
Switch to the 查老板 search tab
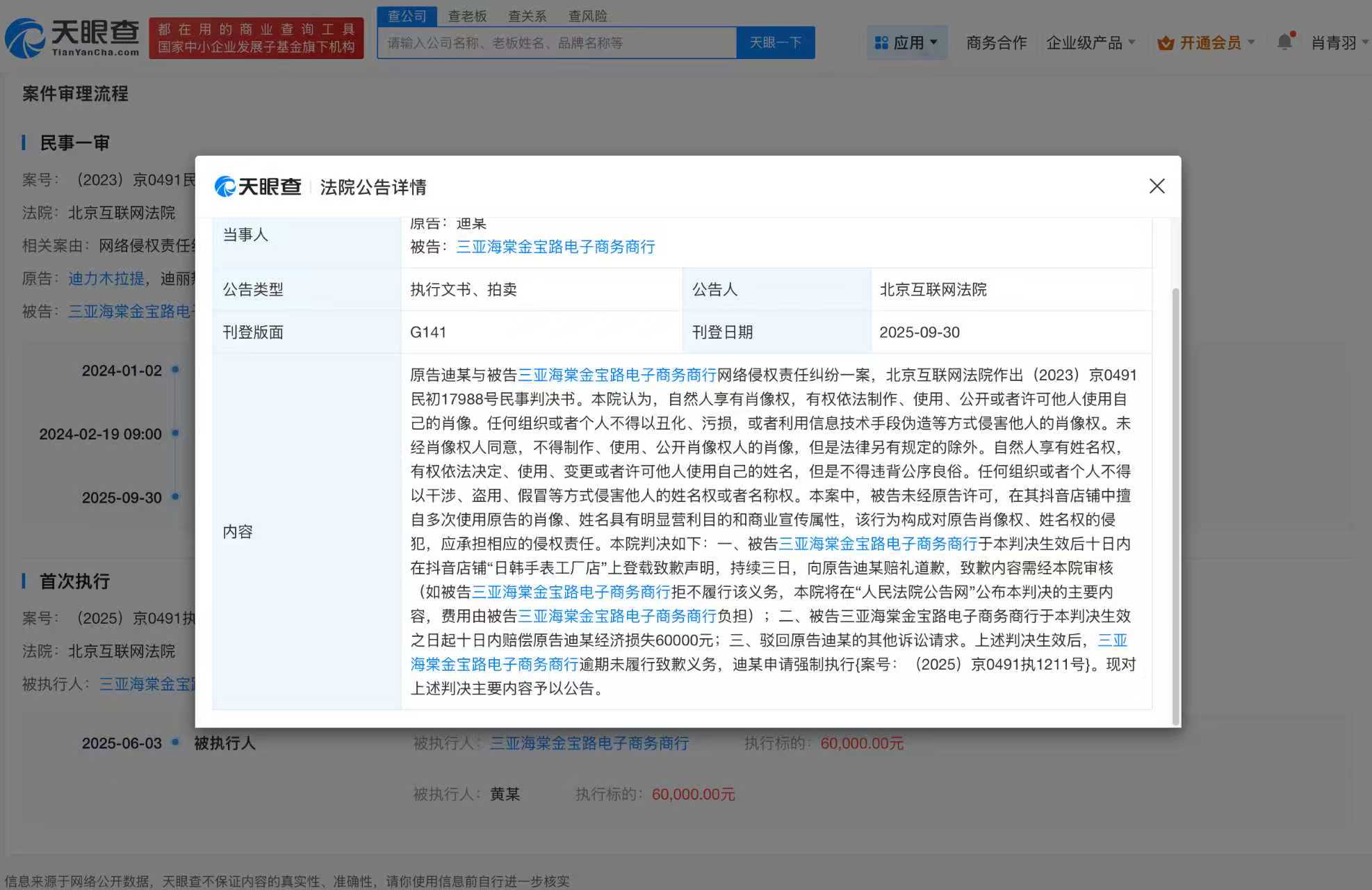[467, 15]
